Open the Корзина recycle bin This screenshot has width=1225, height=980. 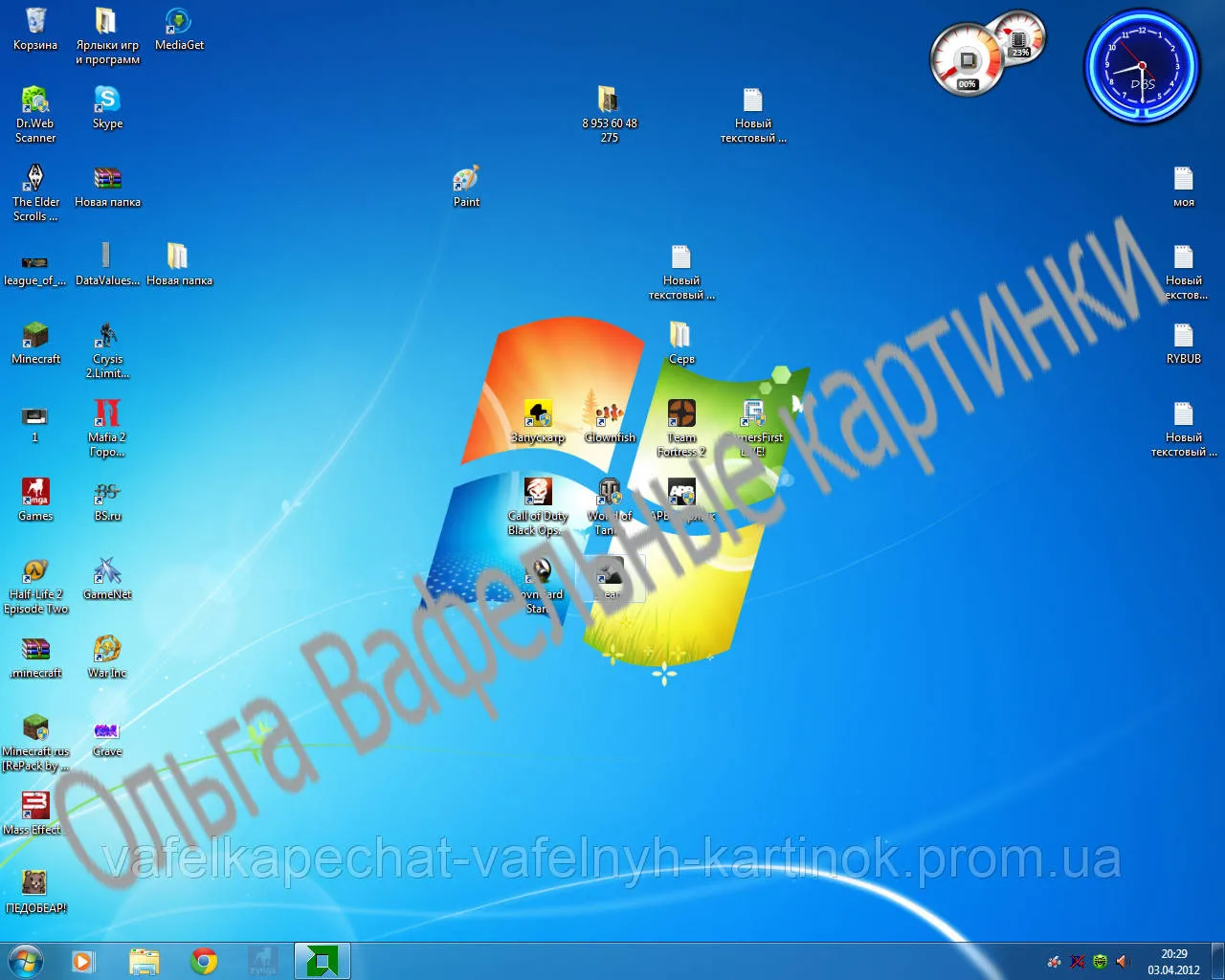pos(35,30)
